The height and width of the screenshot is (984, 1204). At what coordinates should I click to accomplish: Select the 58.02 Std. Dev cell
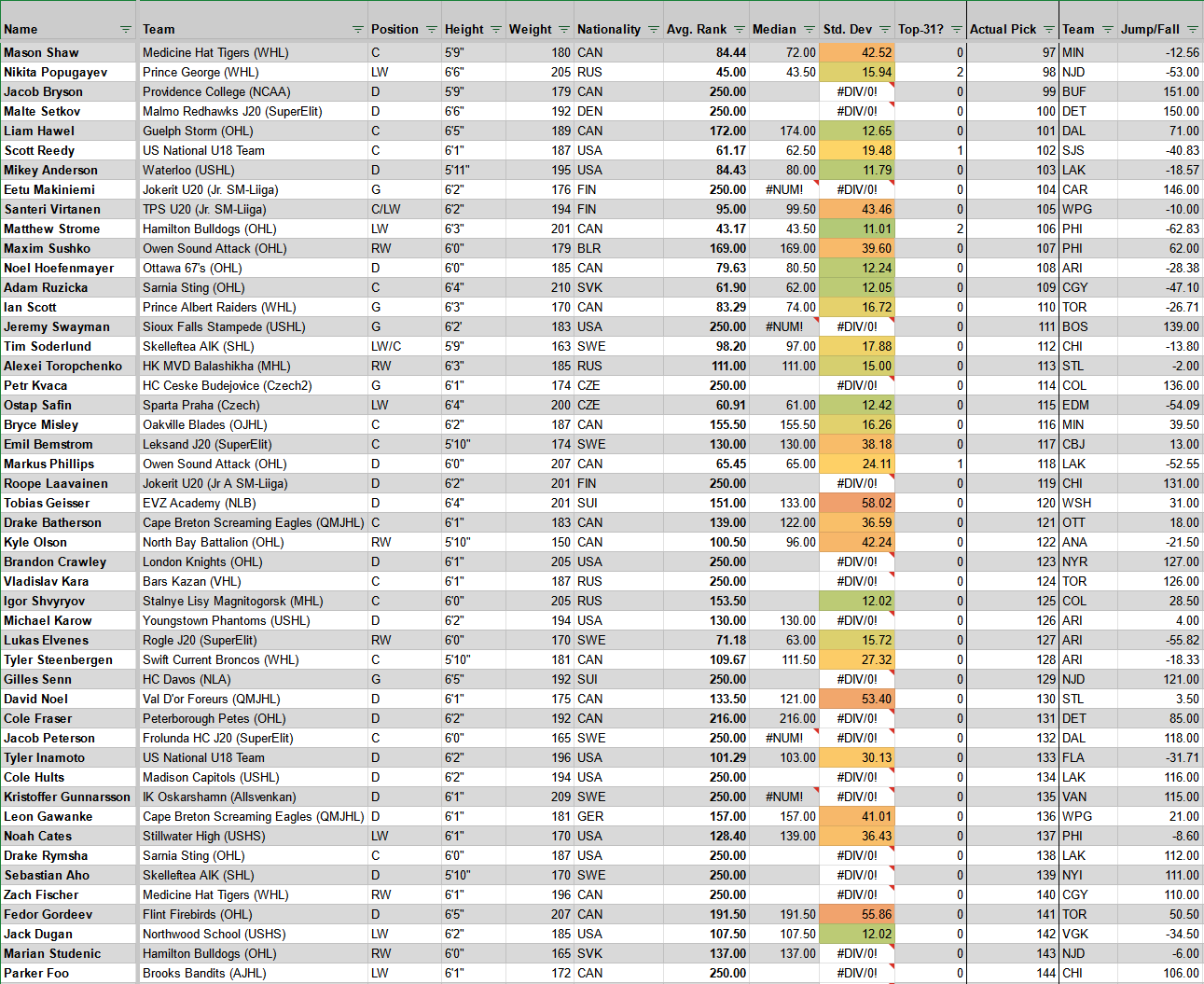coord(856,503)
